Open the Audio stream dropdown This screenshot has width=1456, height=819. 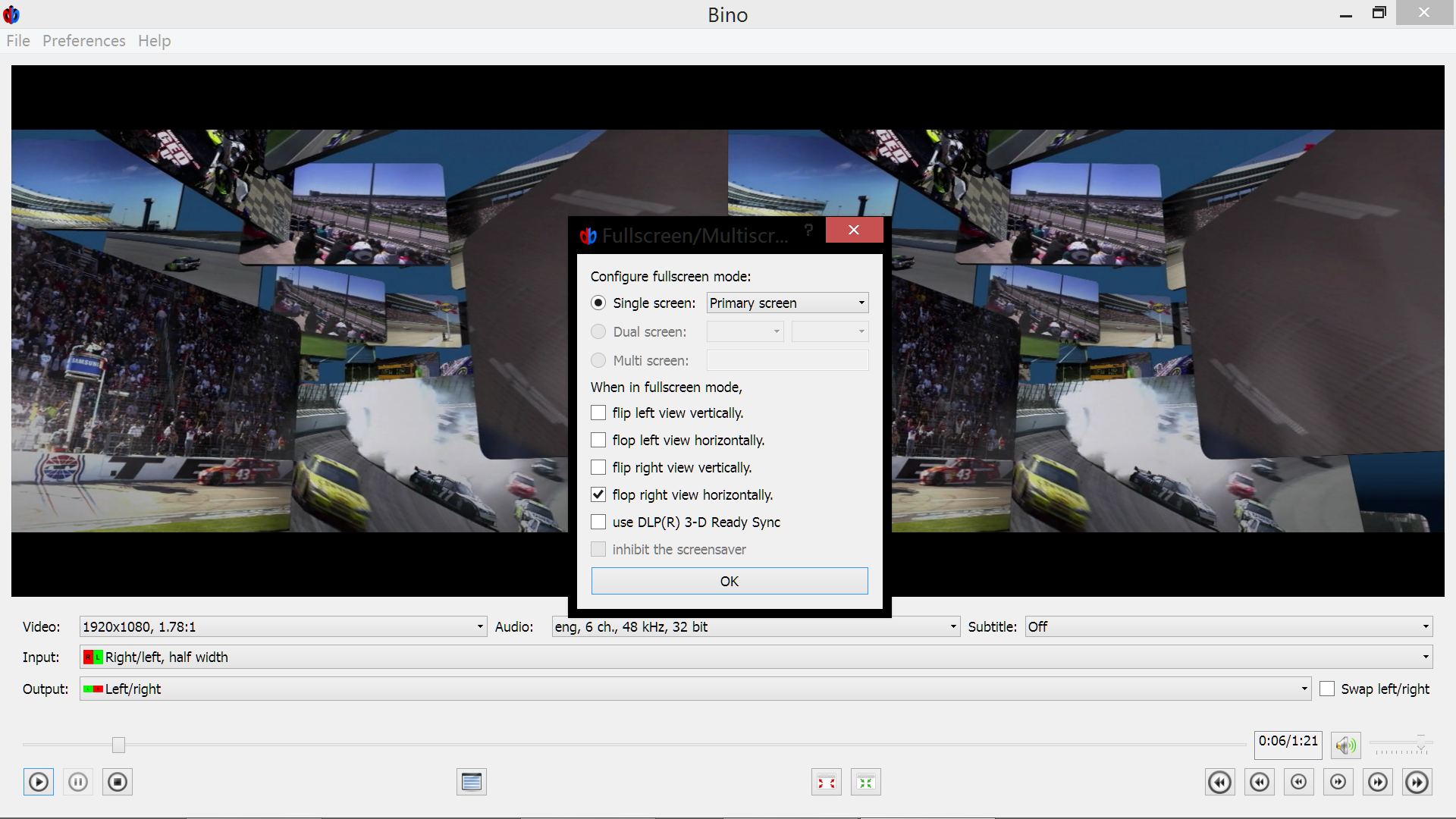click(755, 626)
